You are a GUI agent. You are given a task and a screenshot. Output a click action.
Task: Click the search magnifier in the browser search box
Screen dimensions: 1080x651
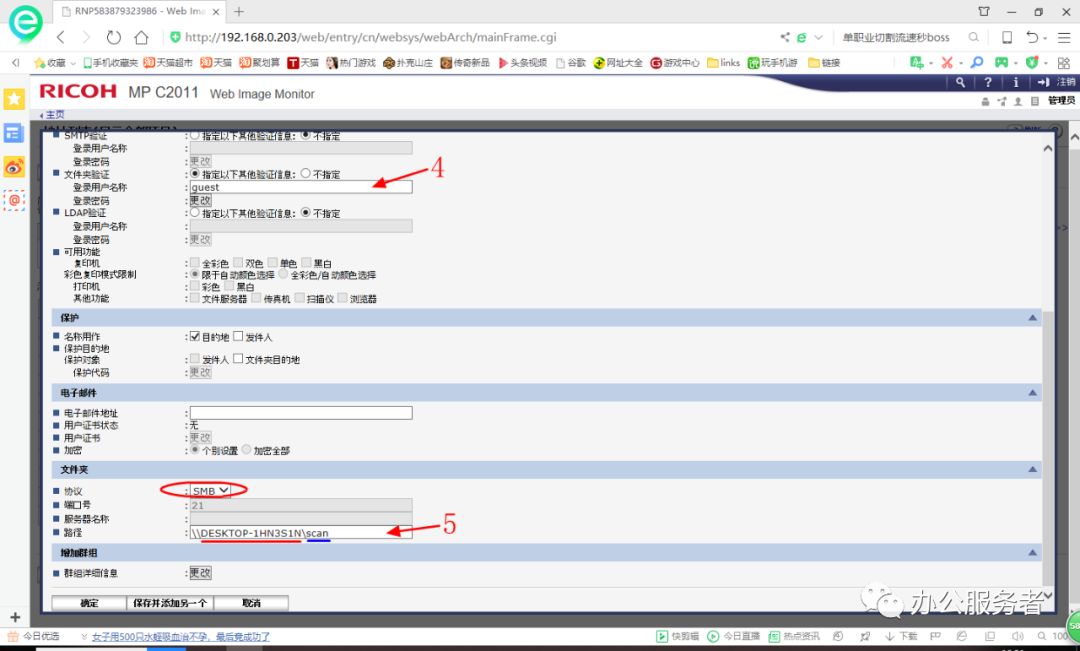973,37
